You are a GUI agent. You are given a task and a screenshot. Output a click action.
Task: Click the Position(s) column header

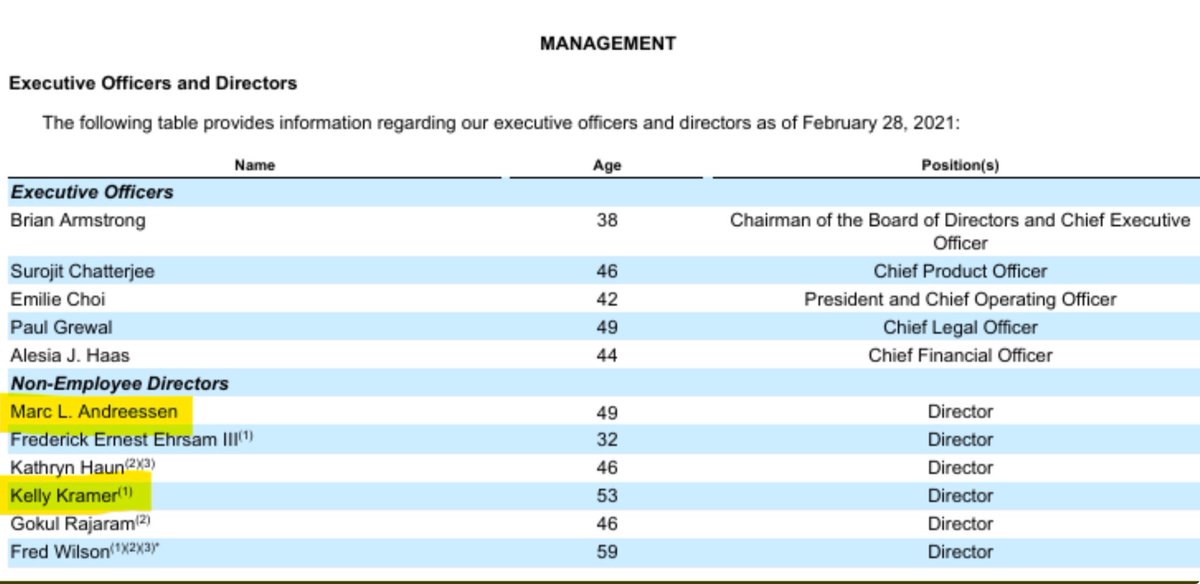point(960,165)
